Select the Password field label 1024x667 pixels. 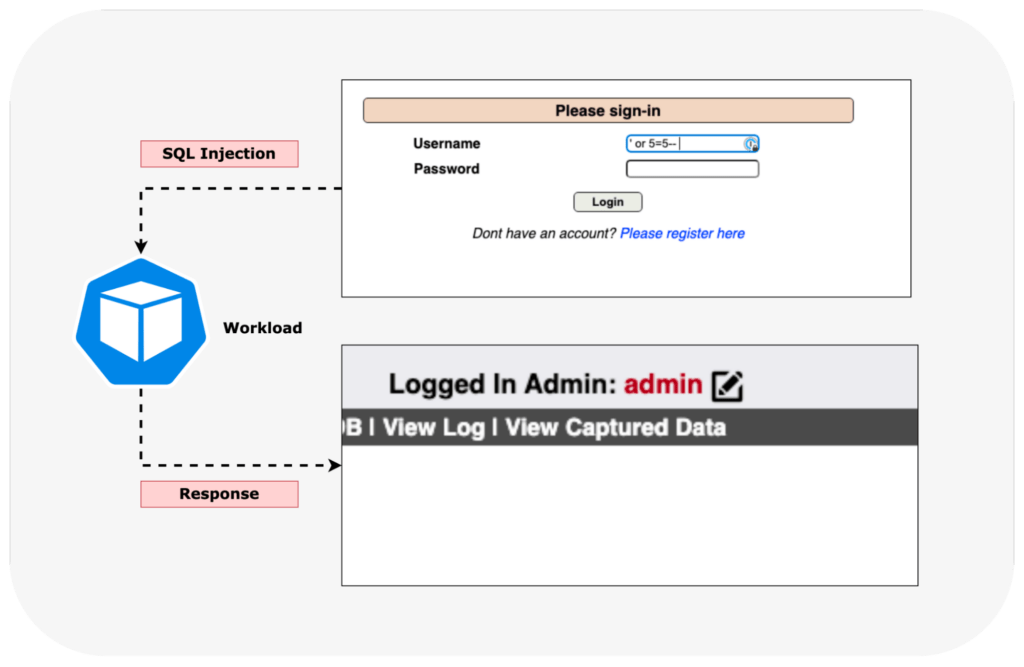(446, 168)
